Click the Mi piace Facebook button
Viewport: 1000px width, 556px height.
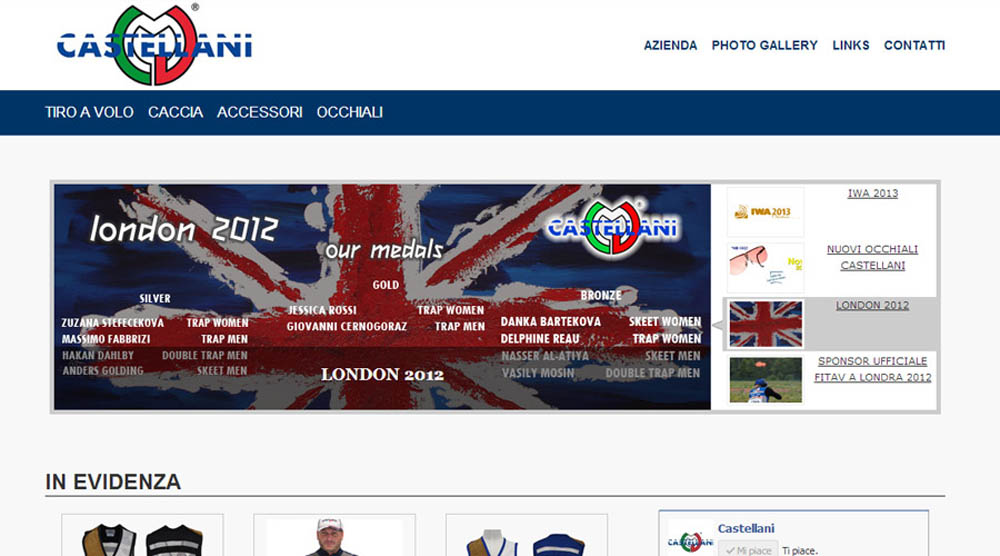749,550
